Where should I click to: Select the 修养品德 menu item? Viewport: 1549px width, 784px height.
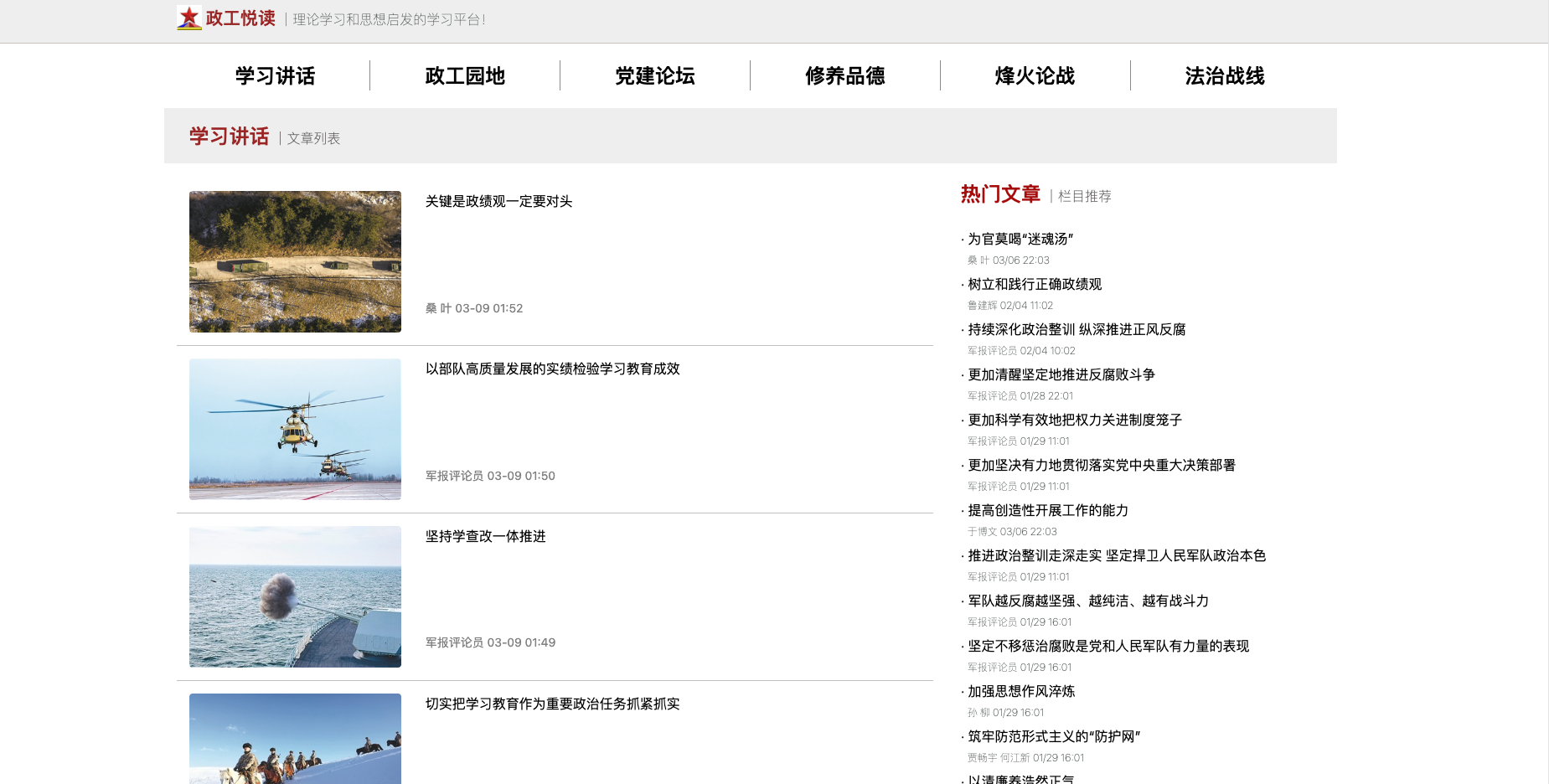844,76
